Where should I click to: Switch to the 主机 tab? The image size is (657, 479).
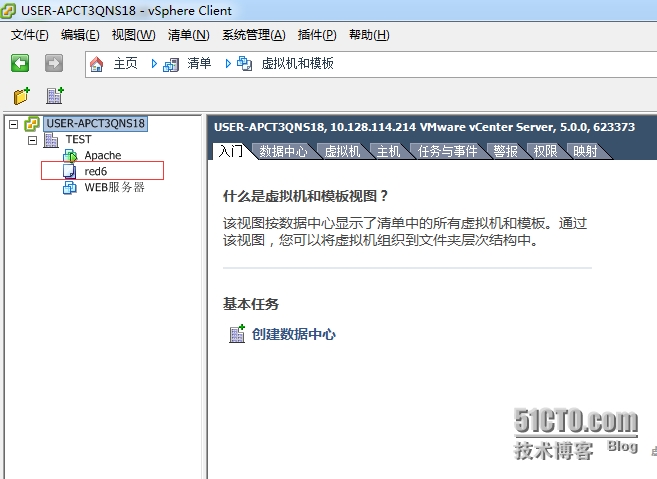coord(388,151)
